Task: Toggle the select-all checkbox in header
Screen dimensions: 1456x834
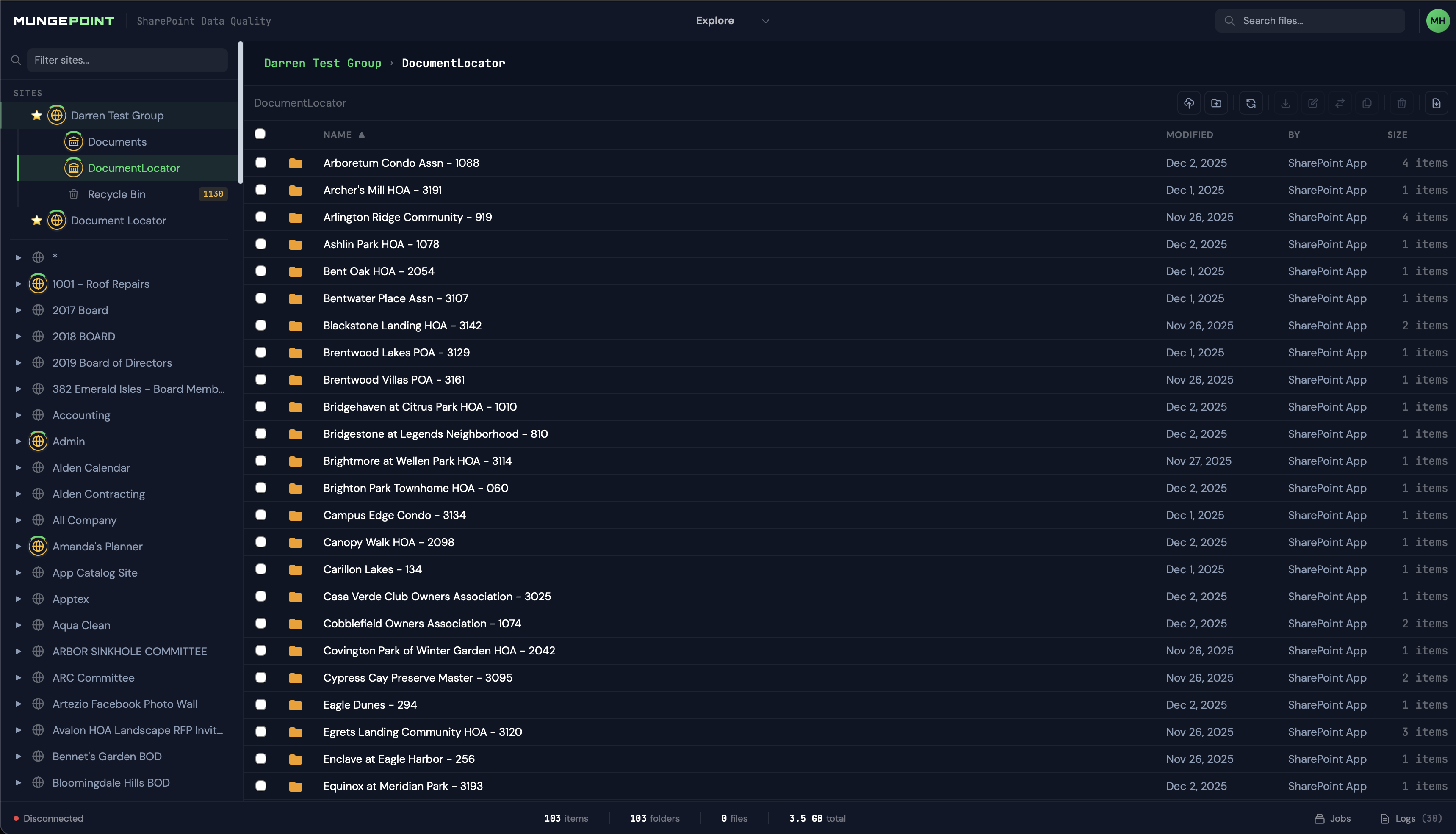Action: click(260, 134)
